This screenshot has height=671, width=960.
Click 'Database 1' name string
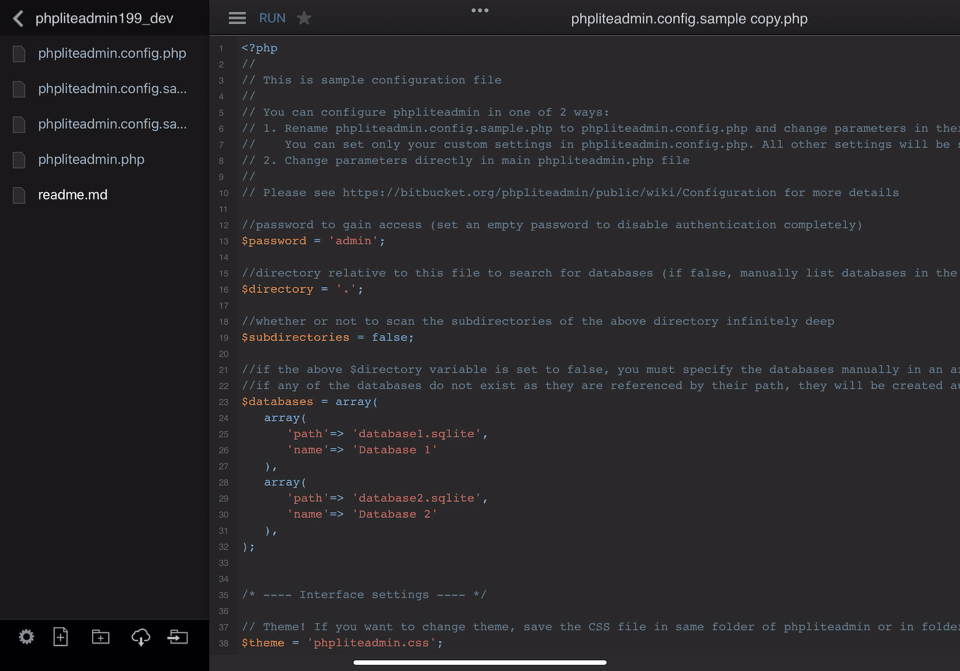(x=395, y=450)
